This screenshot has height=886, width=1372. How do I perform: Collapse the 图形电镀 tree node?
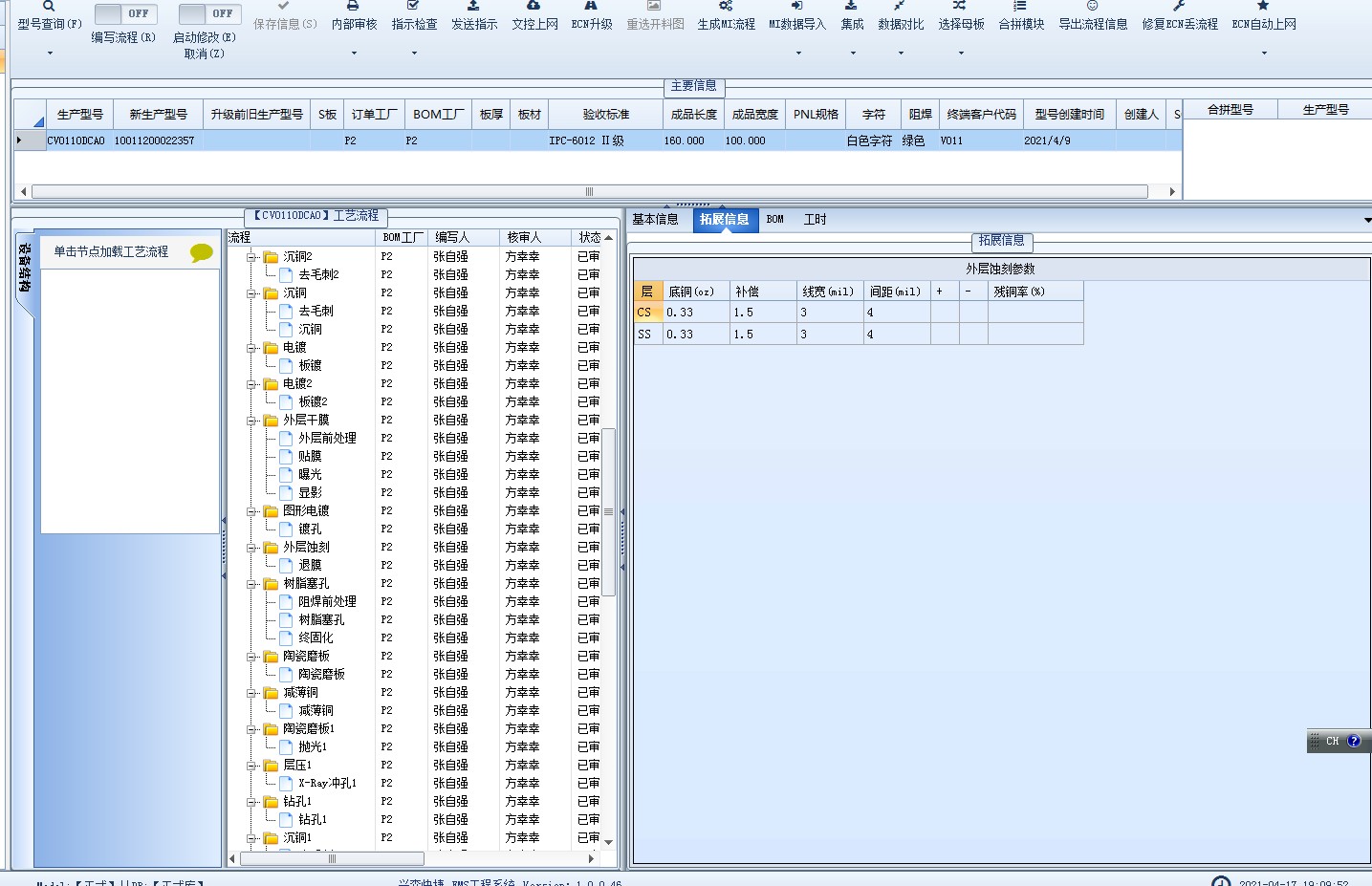(x=251, y=511)
